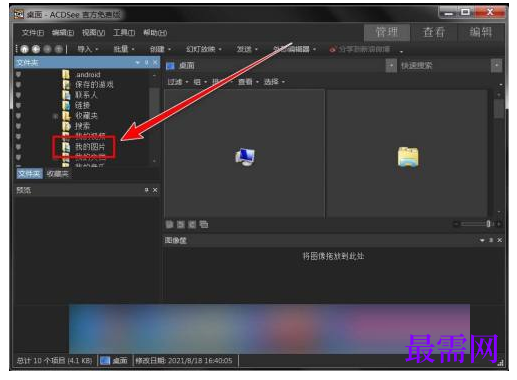Open the 导入 dropdown
Image resolution: width=517 pixels, height=380 pixels.
(x=88, y=49)
